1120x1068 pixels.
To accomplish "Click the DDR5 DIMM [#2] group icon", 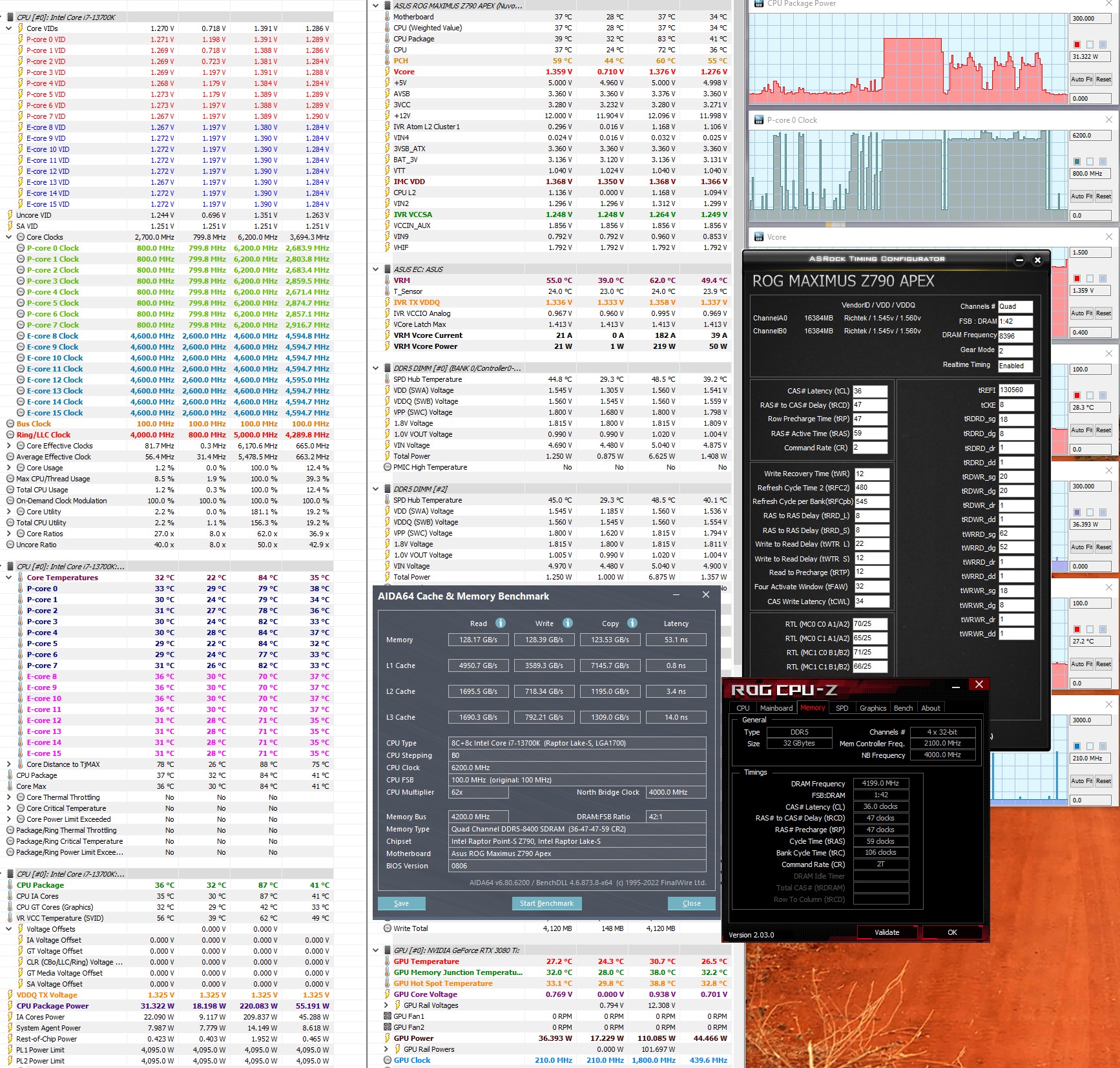I will 388,489.
